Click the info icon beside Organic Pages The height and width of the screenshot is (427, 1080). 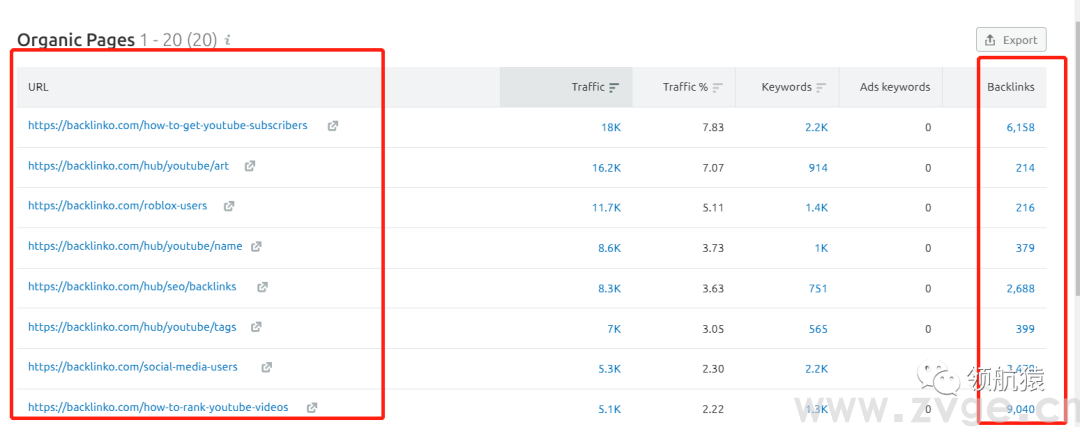228,41
